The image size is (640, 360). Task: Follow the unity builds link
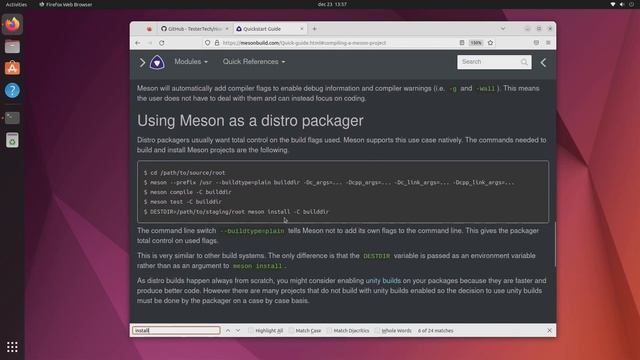tap(383, 281)
